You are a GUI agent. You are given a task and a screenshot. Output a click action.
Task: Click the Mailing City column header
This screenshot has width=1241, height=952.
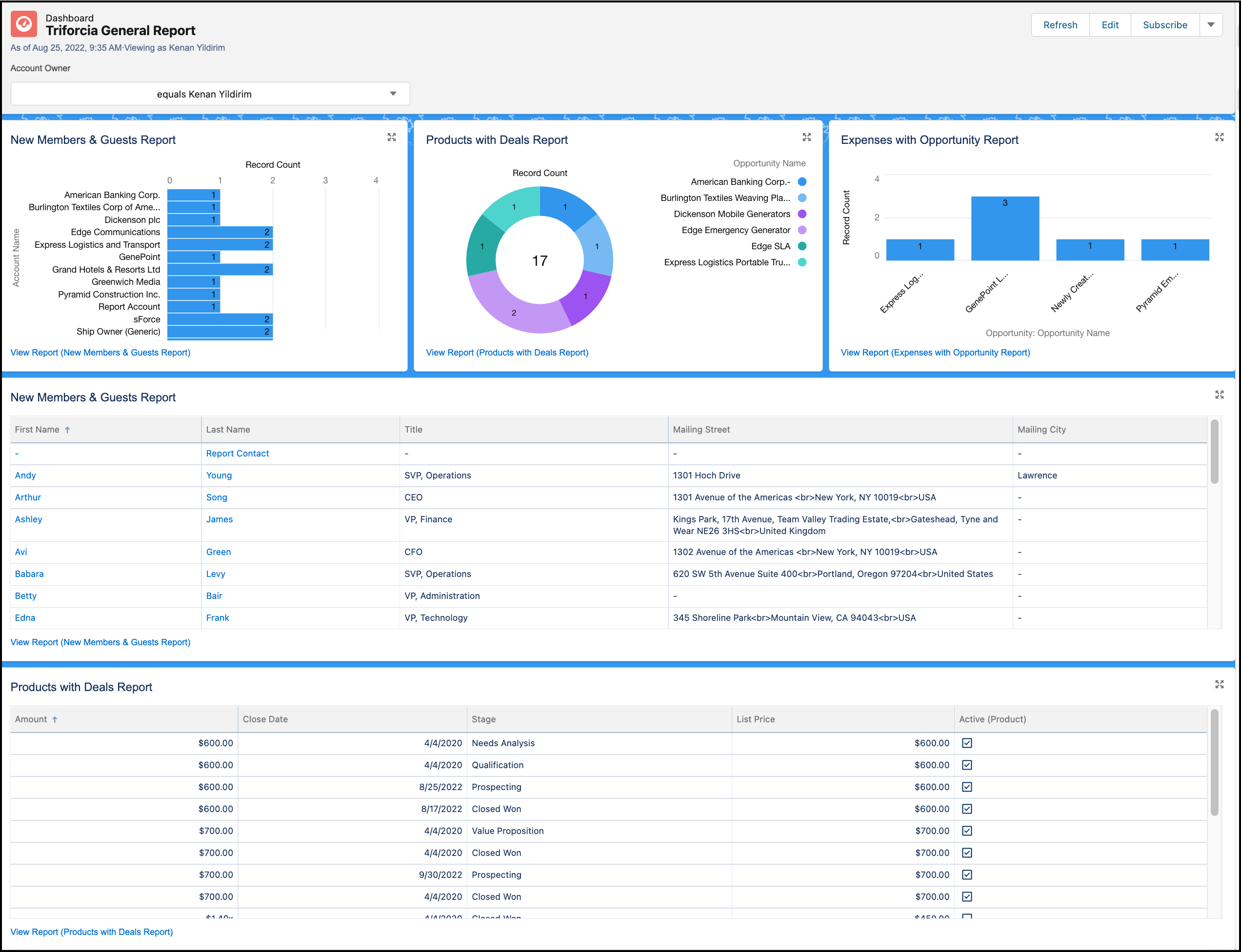[1109, 430]
